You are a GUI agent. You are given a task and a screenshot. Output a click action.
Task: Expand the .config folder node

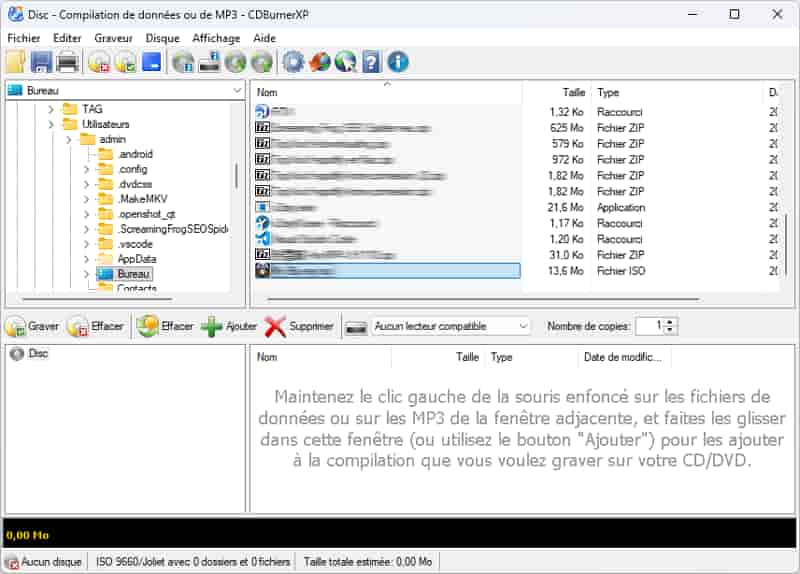[x=86, y=169]
